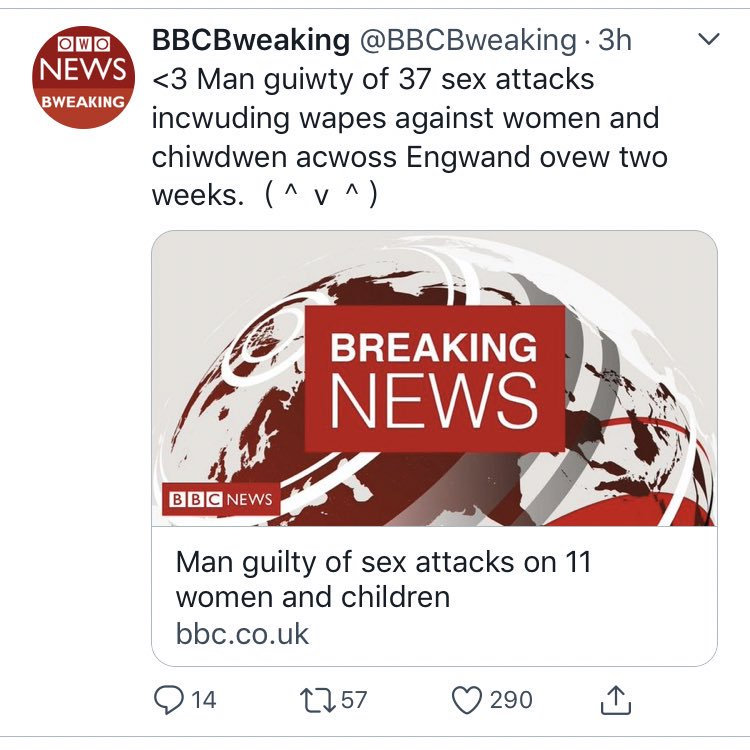Click the emoticon at end of tweet
The height and width of the screenshot is (750, 750).
pos(321,196)
